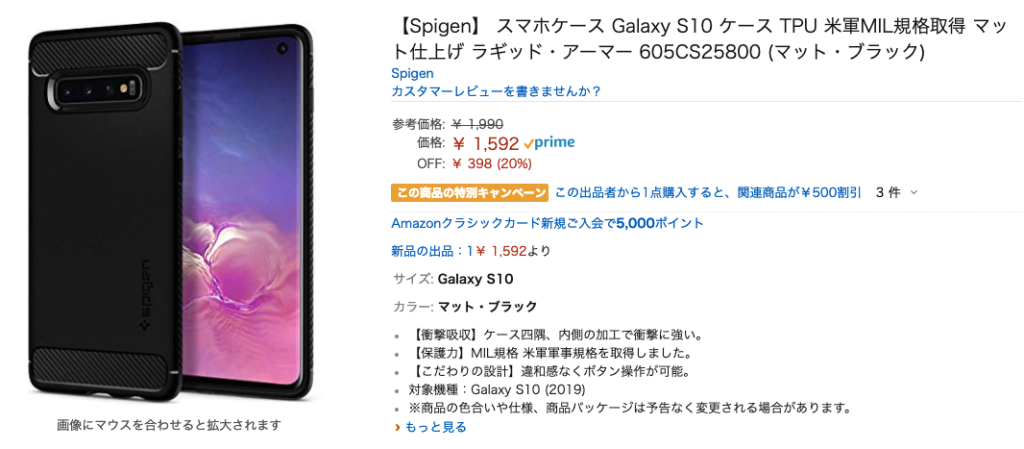Click the Galaxy S10 size value
This screenshot has width=1024, height=449.
point(475,279)
